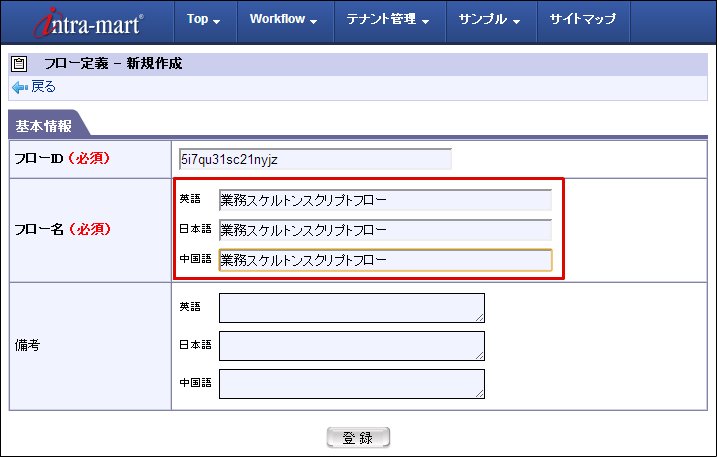Screen dimensions: 717x457
Task: Click the intra-mart logo
Action: coord(88,22)
